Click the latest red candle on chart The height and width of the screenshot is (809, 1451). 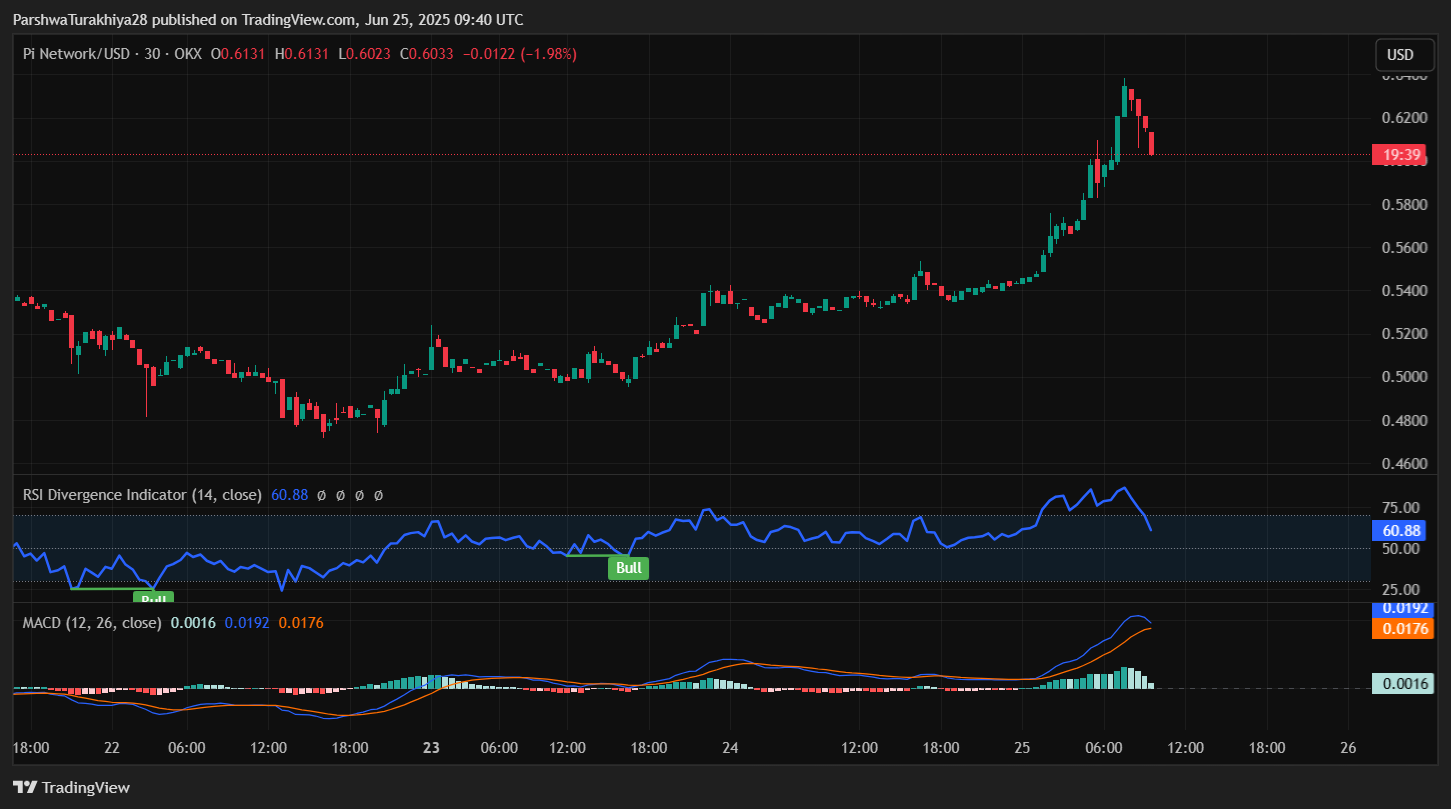(x=1152, y=143)
